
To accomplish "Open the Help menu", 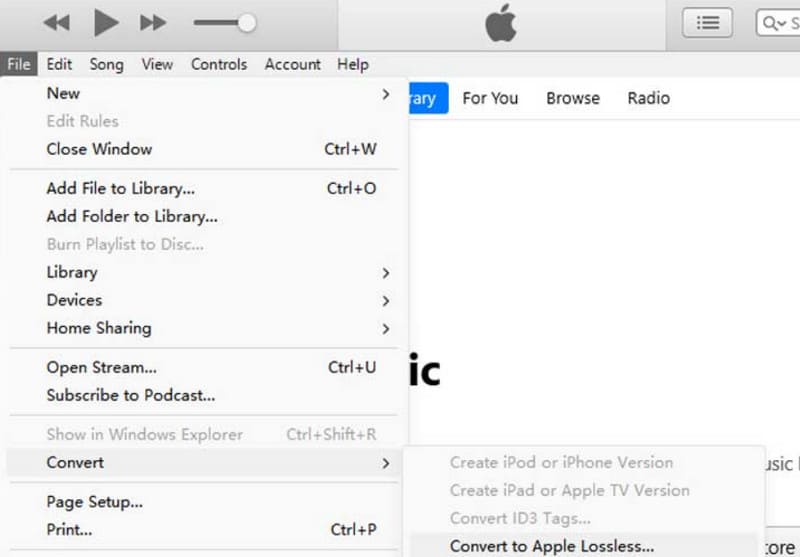I will [x=353, y=64].
